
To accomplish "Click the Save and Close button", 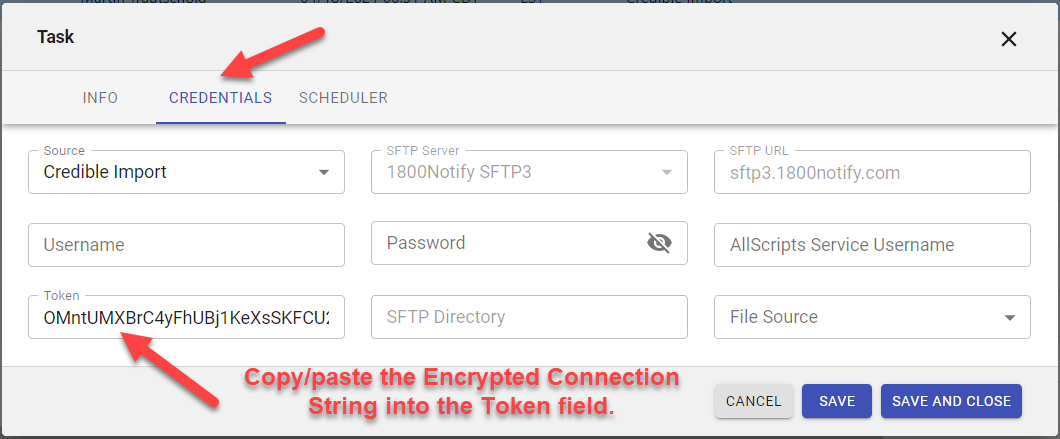I will (x=951, y=401).
